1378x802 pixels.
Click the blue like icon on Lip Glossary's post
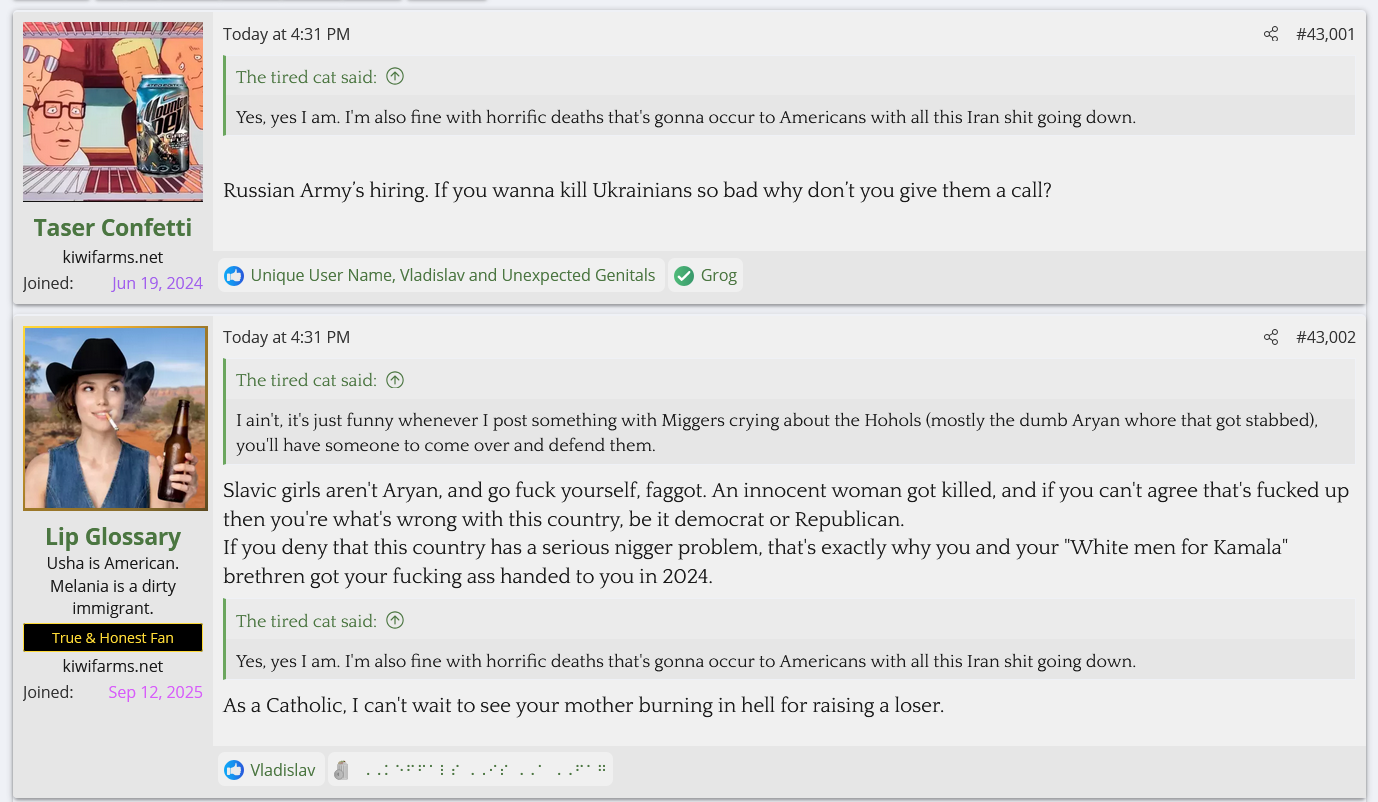tap(234, 770)
